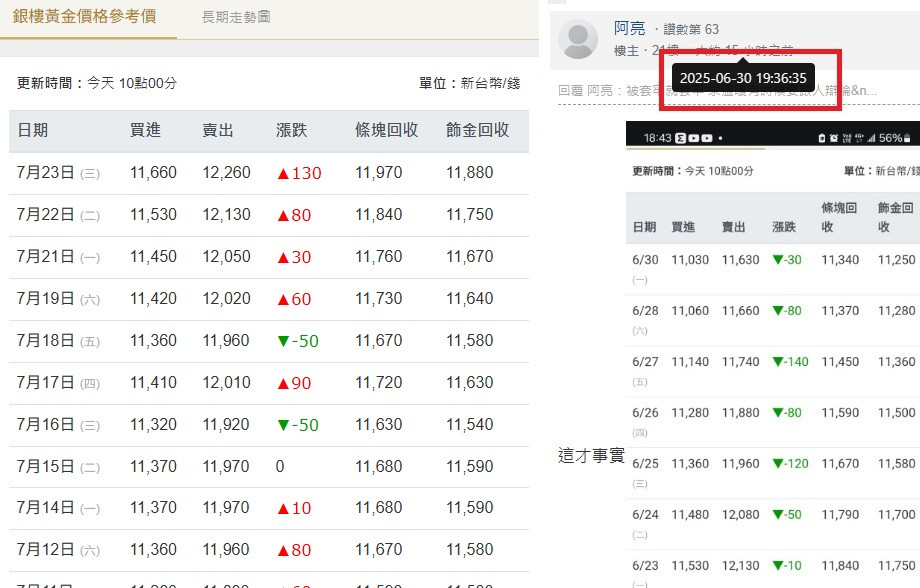Click the 6/30 date in phone screenshot
The height and width of the screenshot is (588, 920).
point(645,260)
